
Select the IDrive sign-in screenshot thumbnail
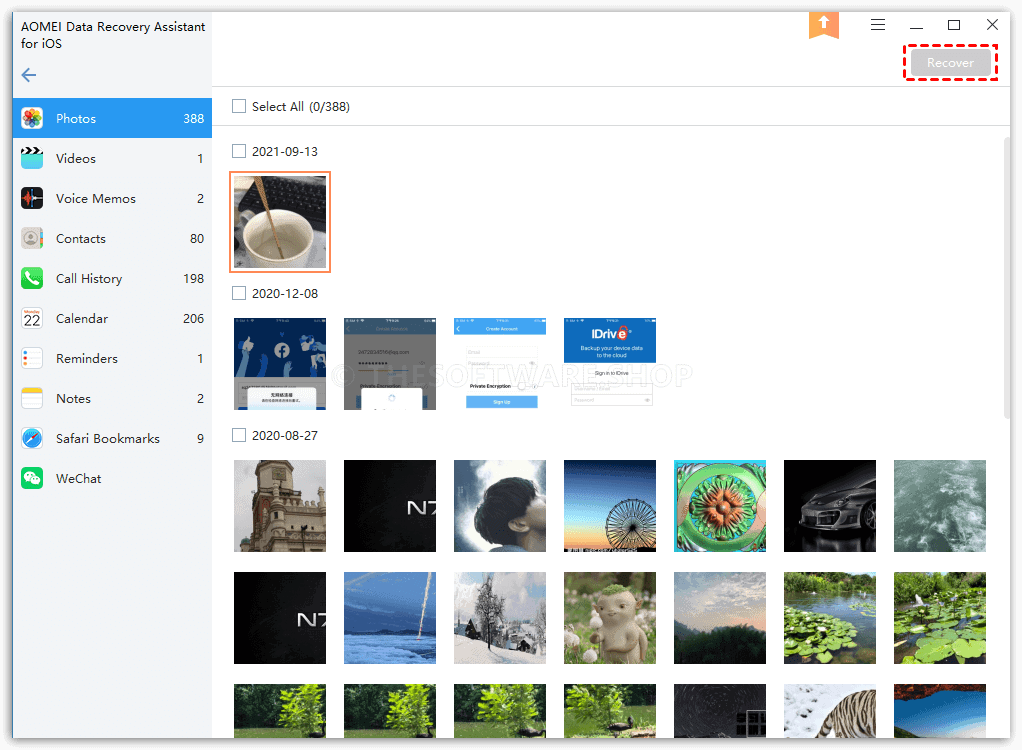coord(609,364)
